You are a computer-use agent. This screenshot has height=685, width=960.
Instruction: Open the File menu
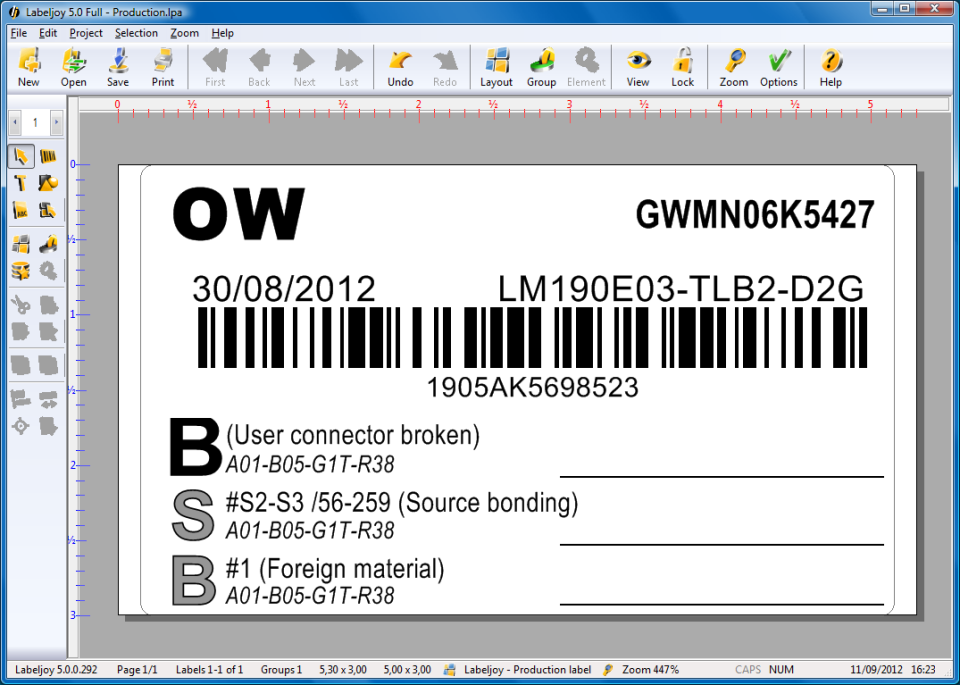(x=19, y=33)
